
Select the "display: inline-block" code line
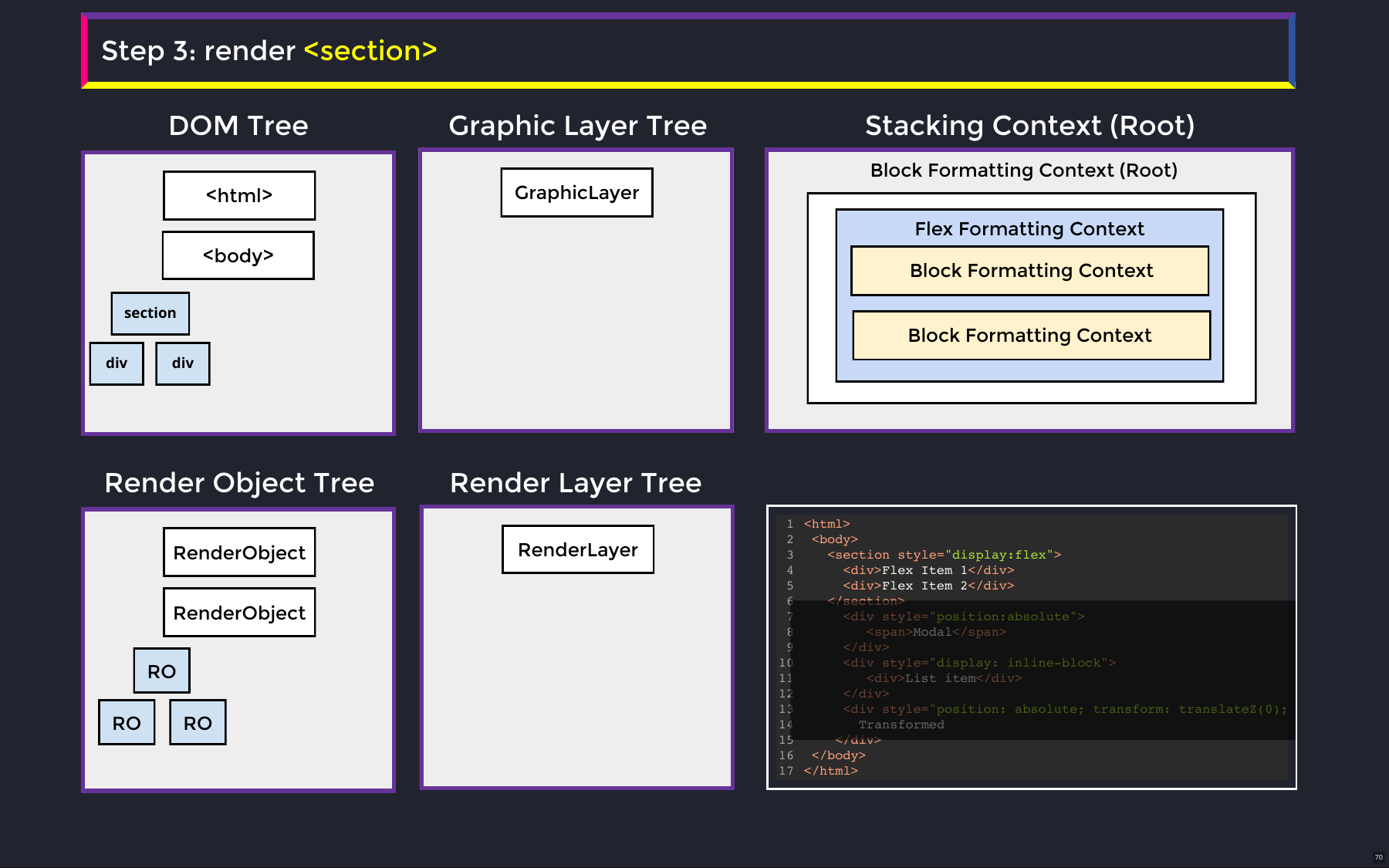[979, 663]
